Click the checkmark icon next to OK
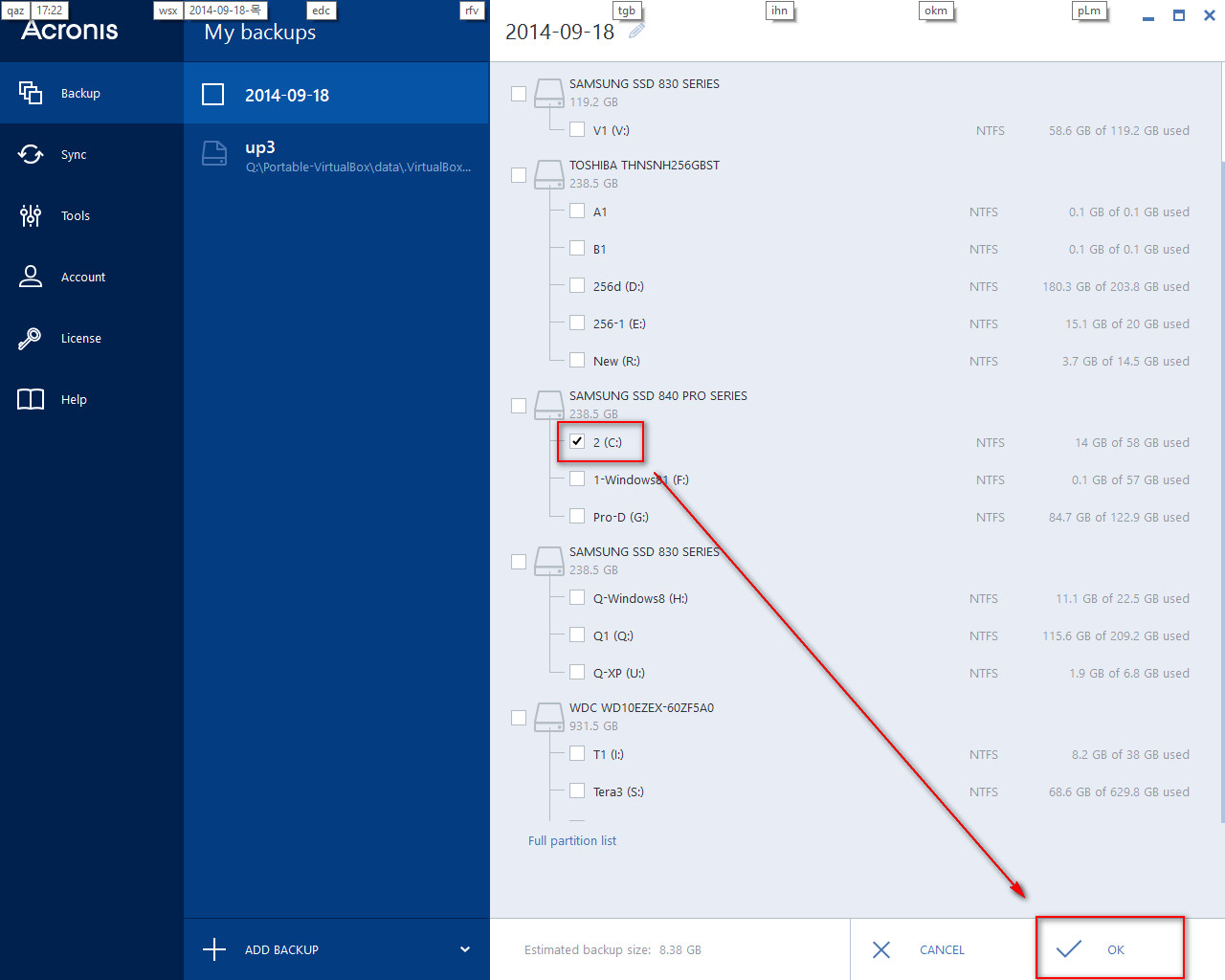This screenshot has width=1225, height=980. (1068, 948)
